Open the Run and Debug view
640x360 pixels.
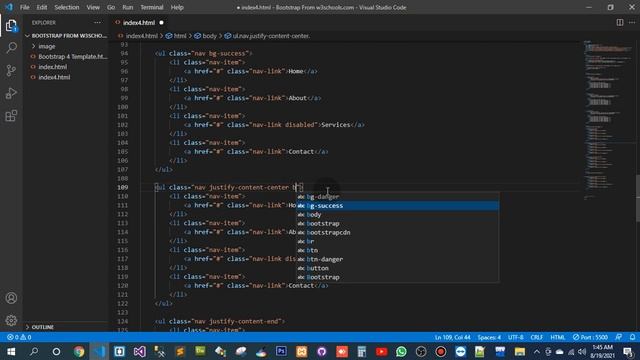coord(11,93)
